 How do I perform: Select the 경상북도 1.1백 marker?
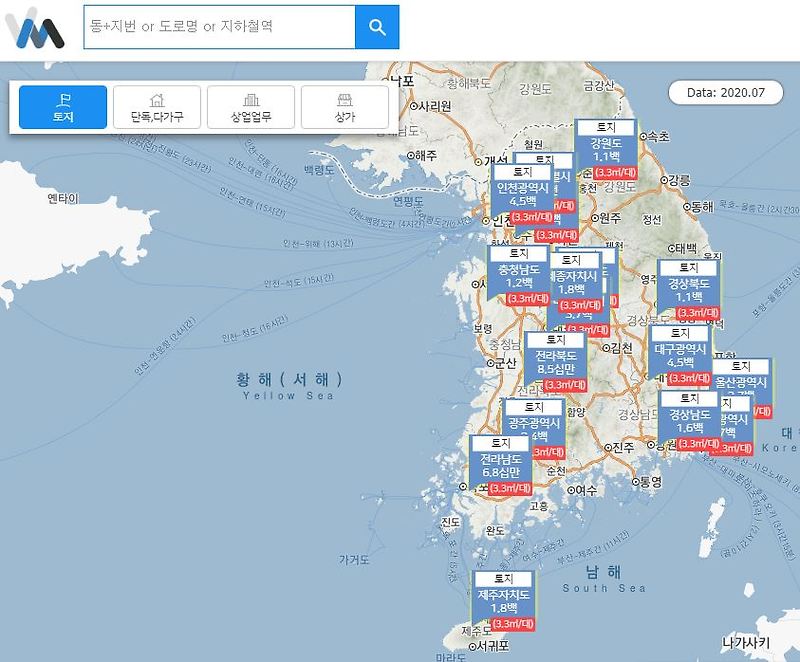click(689, 290)
